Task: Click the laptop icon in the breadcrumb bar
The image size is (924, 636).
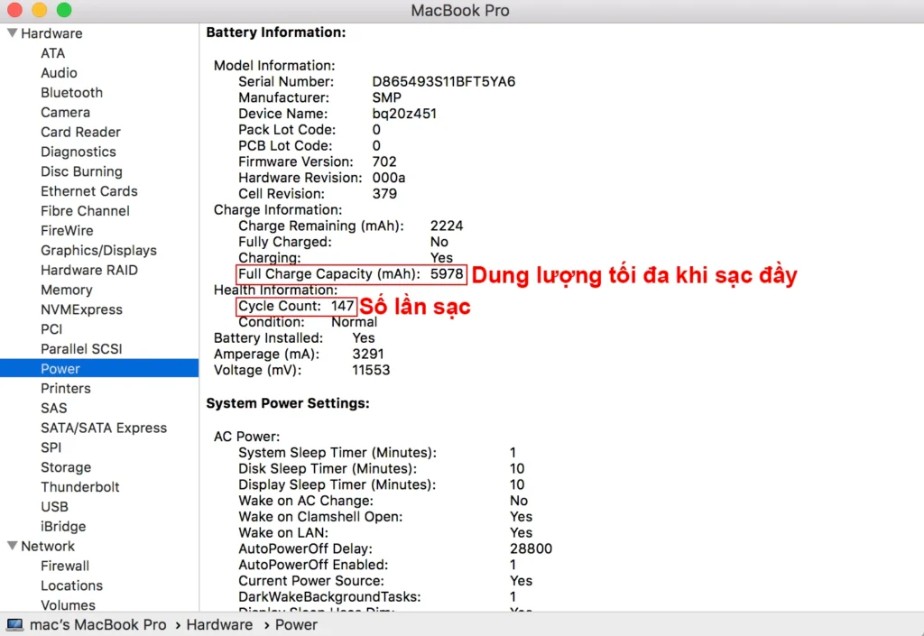Action: tap(16, 624)
